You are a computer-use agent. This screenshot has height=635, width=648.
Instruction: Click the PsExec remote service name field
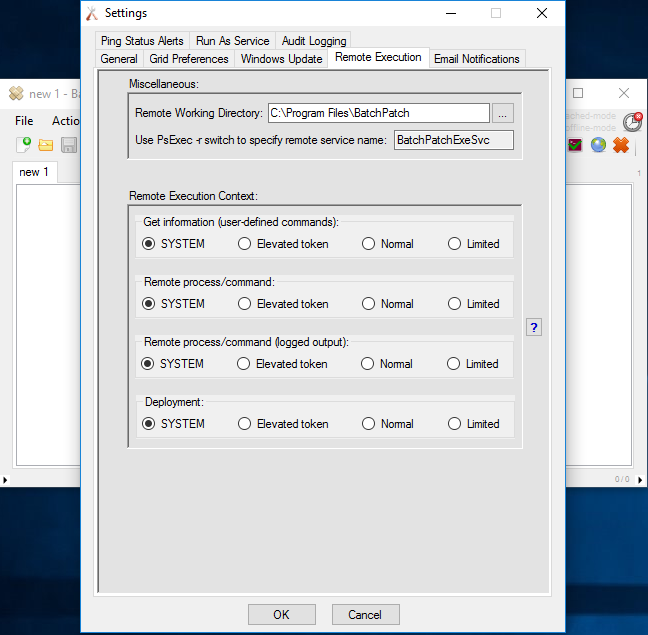click(x=453, y=140)
